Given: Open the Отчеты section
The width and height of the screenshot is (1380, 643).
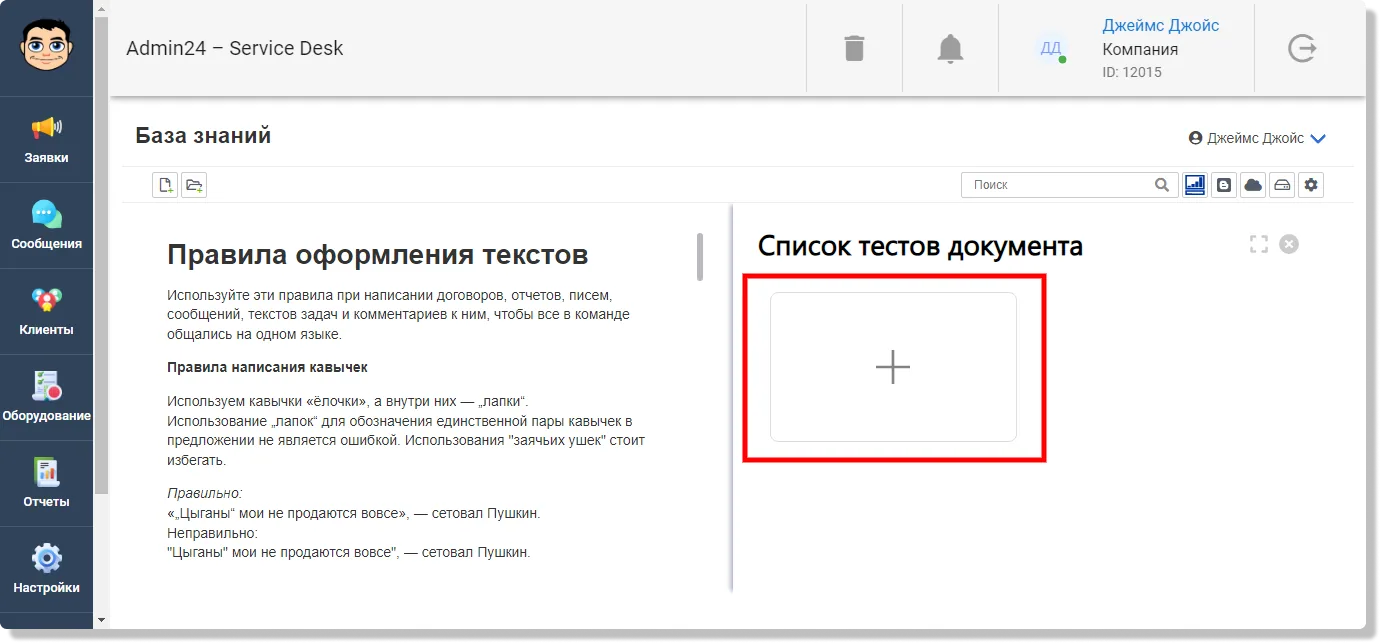Looking at the screenshot, I should click(x=46, y=484).
